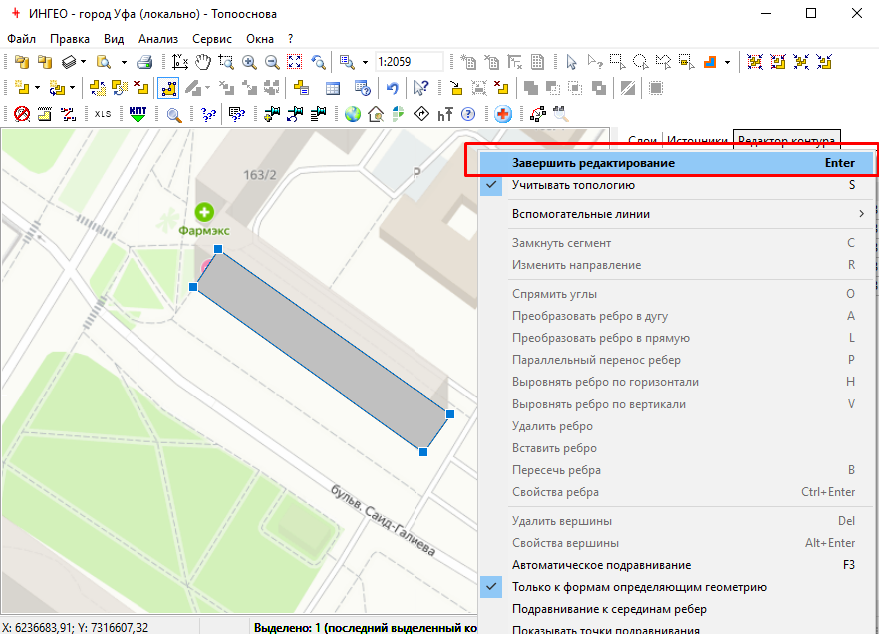Return to previous zoom view
The image size is (879, 634).
pos(318,62)
